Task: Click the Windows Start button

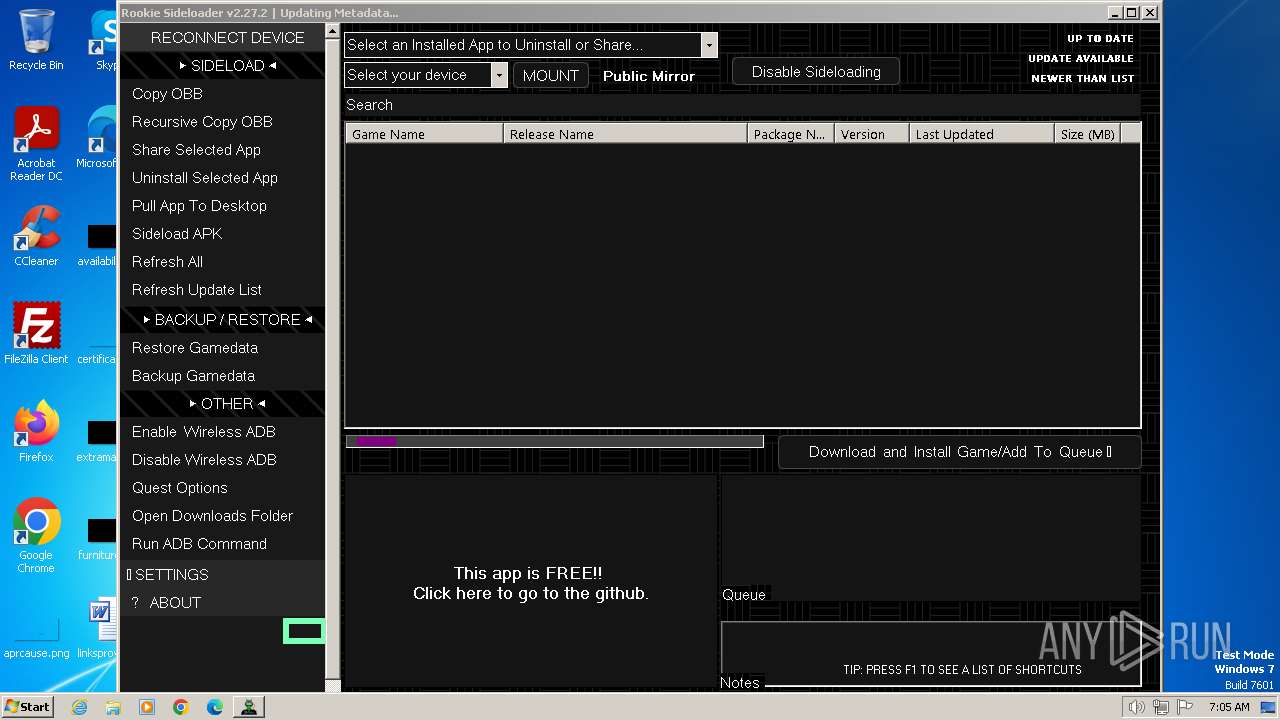Action: [27, 706]
